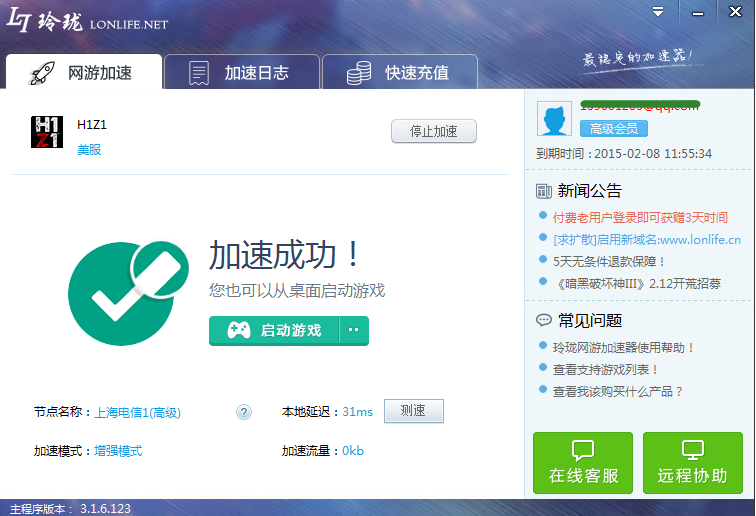Open 在线客服 online support
This screenshot has width=756, height=516.
[x=583, y=463]
